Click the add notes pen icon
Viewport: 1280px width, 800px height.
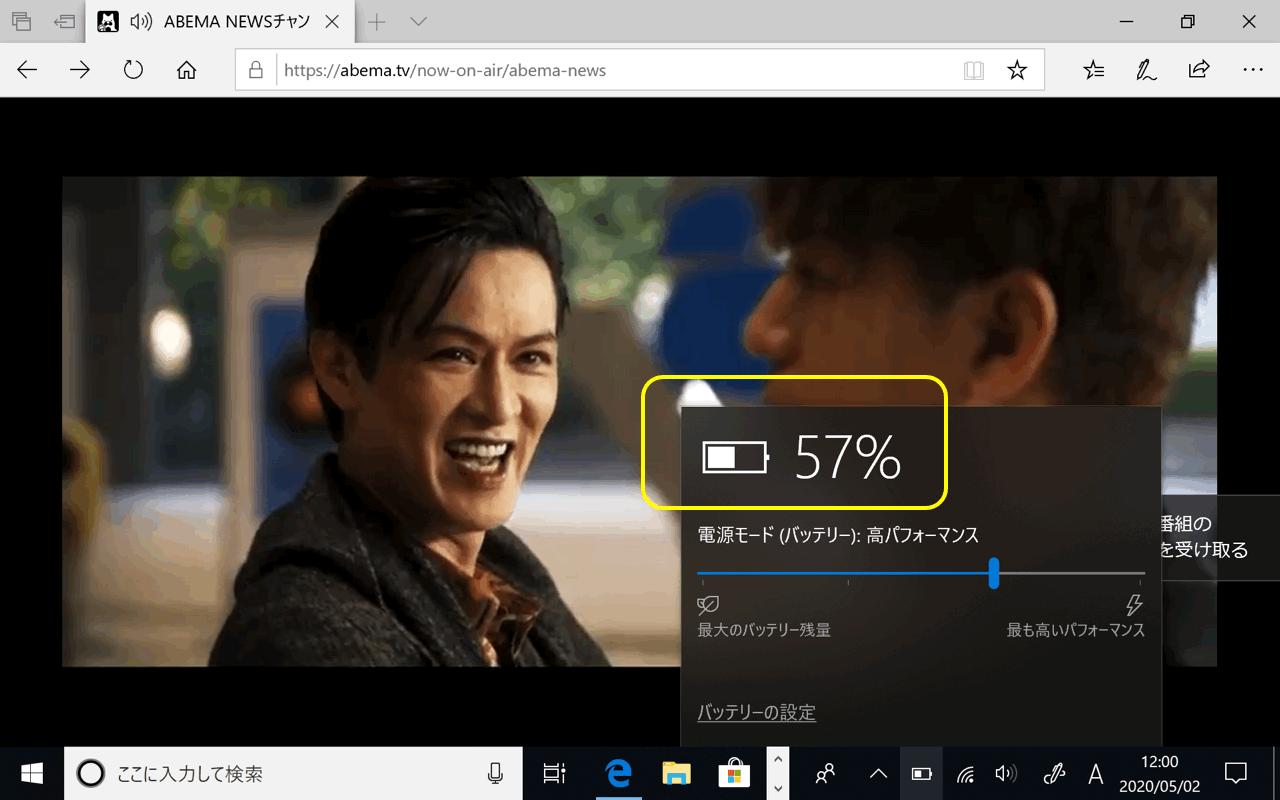[1146, 70]
